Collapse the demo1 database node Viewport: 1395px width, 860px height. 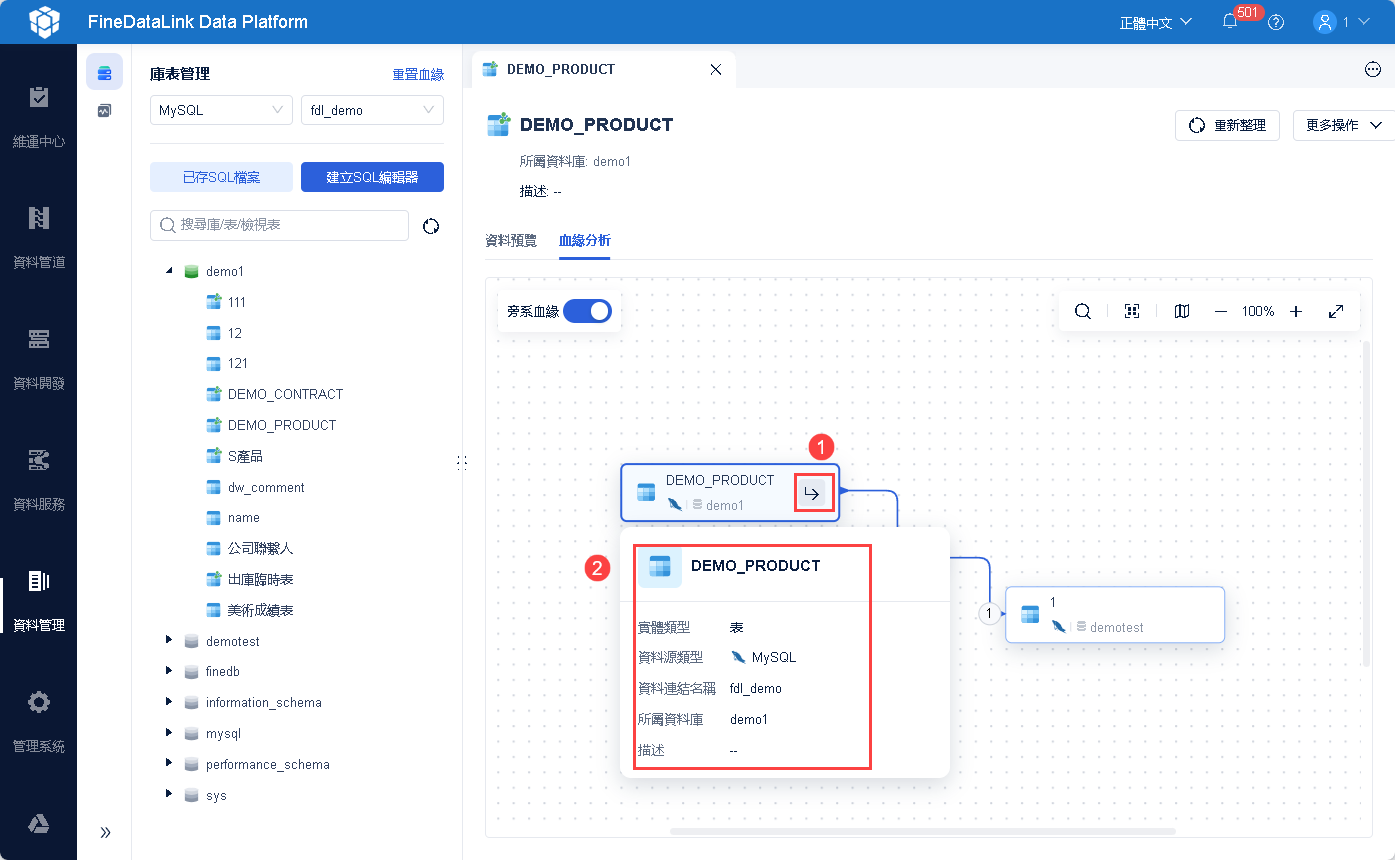tap(169, 271)
